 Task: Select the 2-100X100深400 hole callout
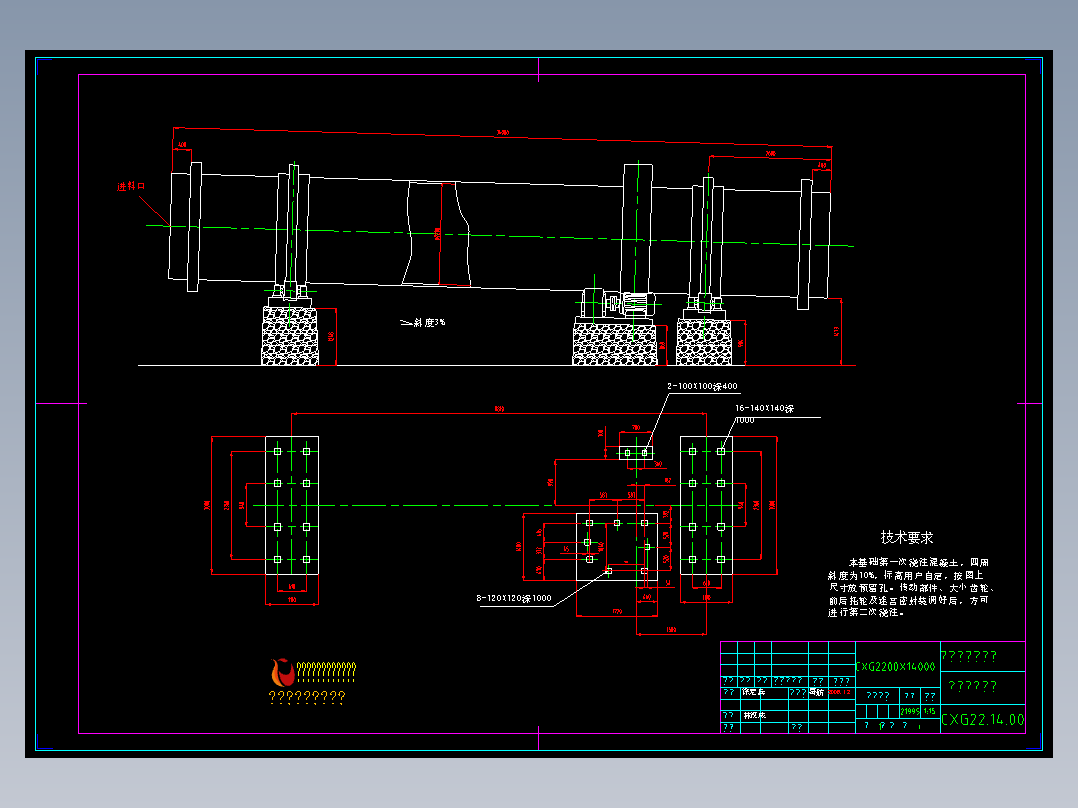click(x=702, y=387)
